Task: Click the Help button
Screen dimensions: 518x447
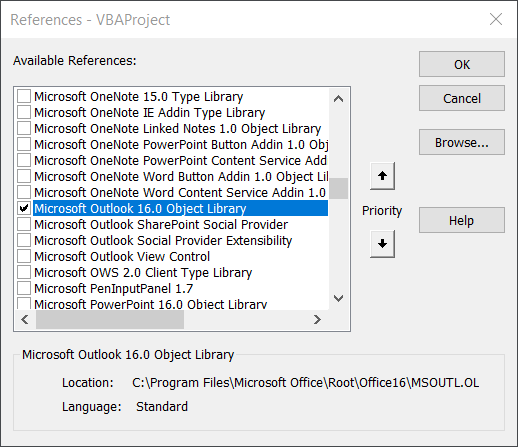Action: (462, 220)
